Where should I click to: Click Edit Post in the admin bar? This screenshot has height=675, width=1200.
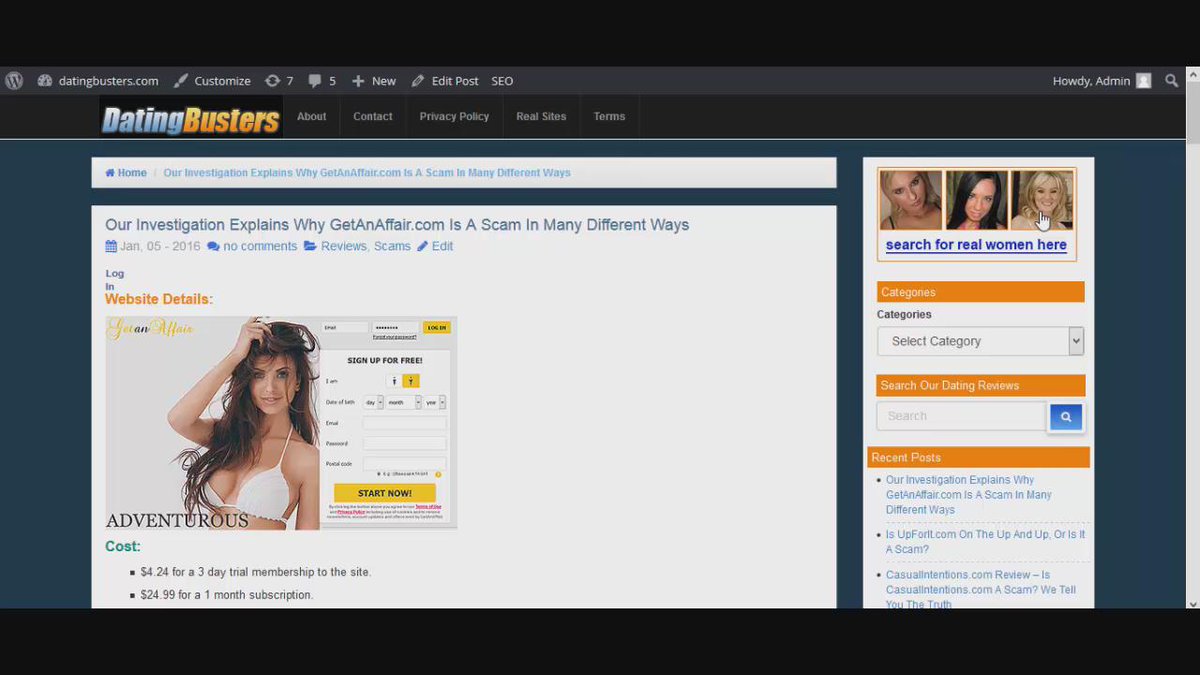tap(445, 81)
